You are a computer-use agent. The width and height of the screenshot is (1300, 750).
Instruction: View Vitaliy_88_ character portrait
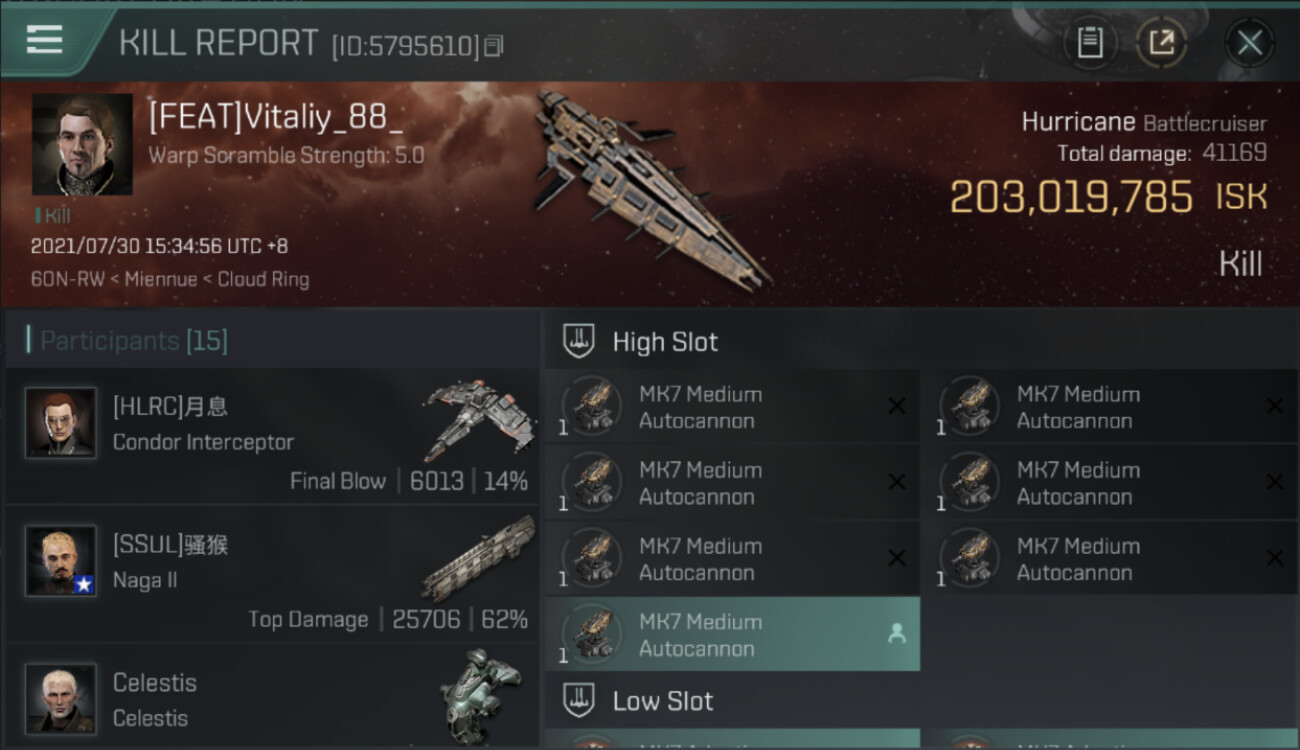pos(82,144)
